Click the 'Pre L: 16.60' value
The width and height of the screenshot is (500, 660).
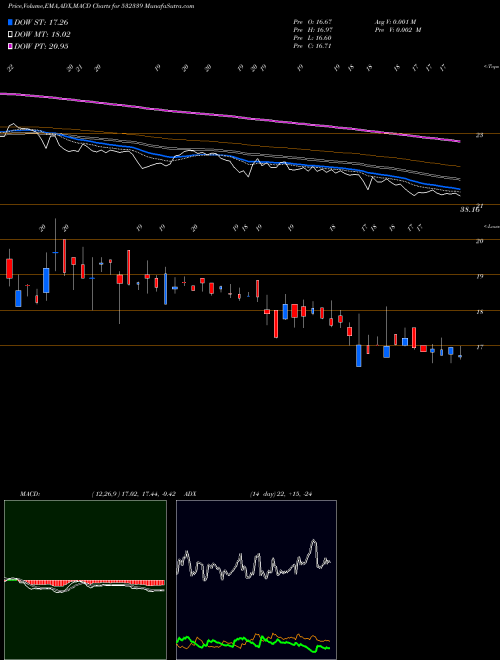tap(314, 38)
